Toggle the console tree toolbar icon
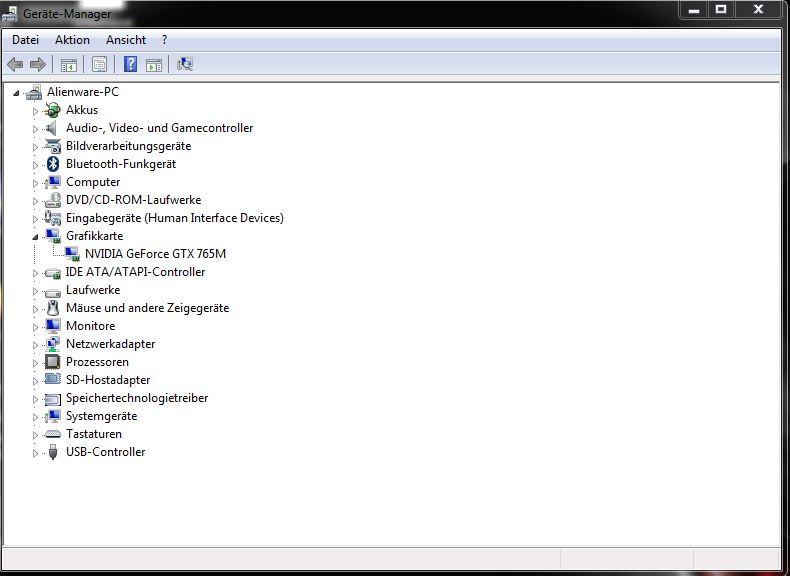This screenshot has height=576, width=790. click(69, 65)
